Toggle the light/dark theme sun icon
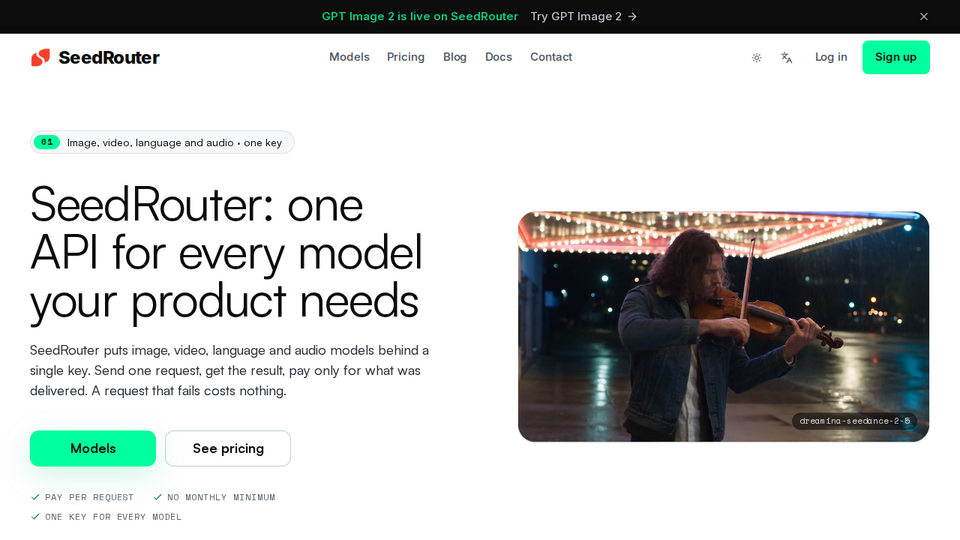 click(757, 58)
